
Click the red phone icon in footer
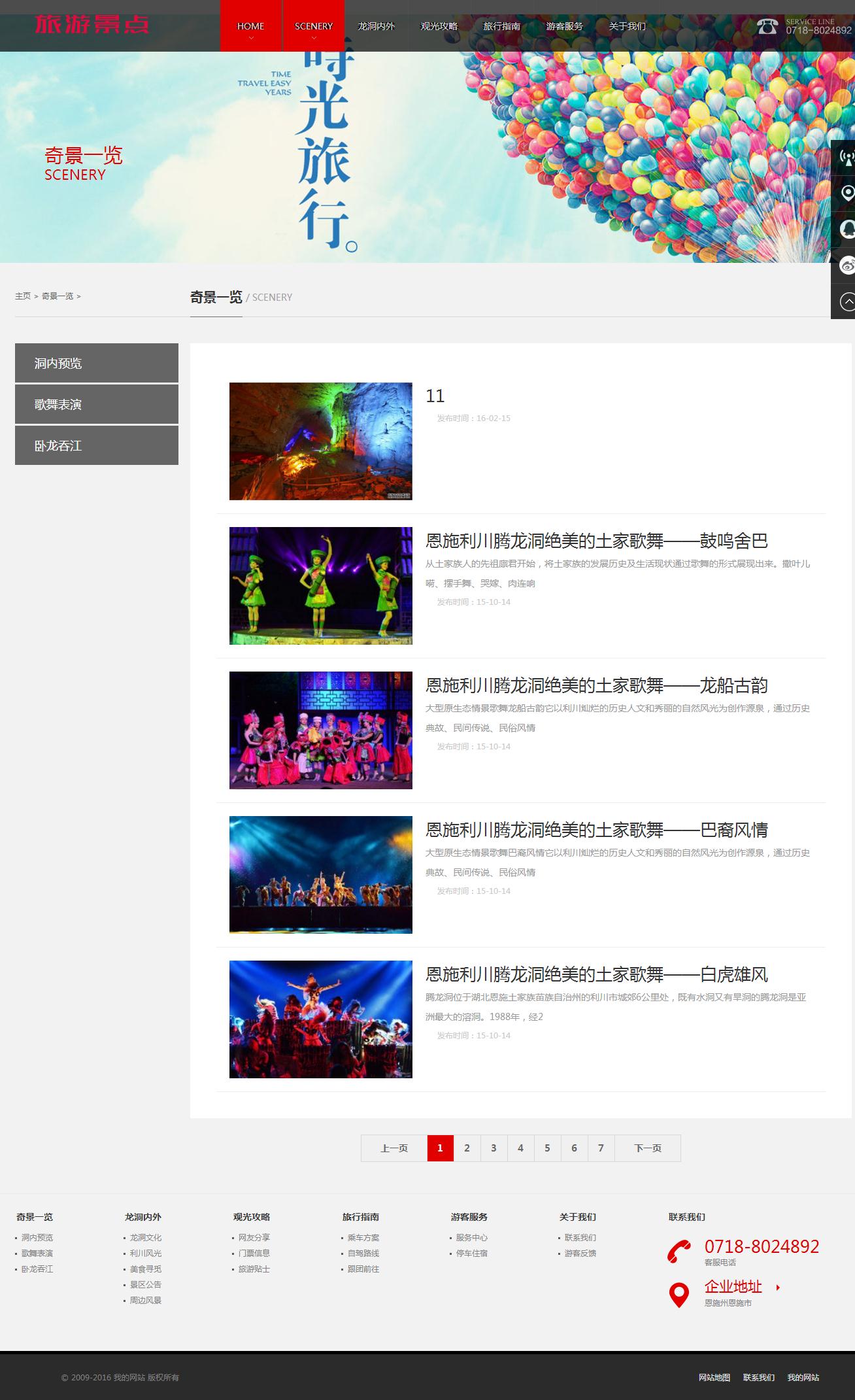pos(679,1251)
